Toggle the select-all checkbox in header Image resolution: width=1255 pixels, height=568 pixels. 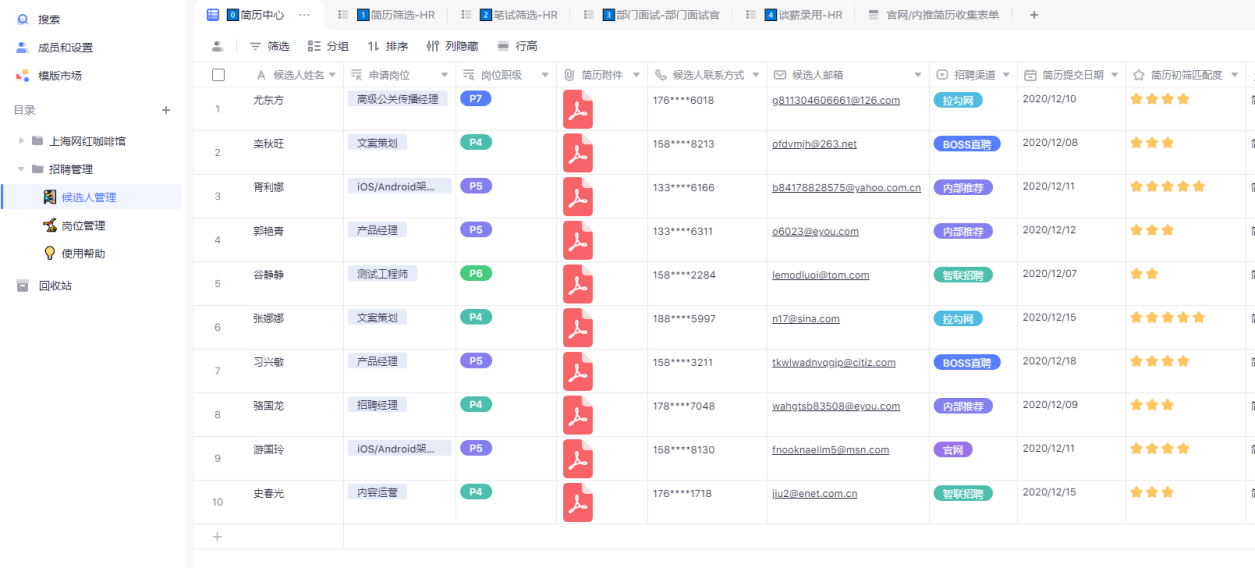[218, 75]
